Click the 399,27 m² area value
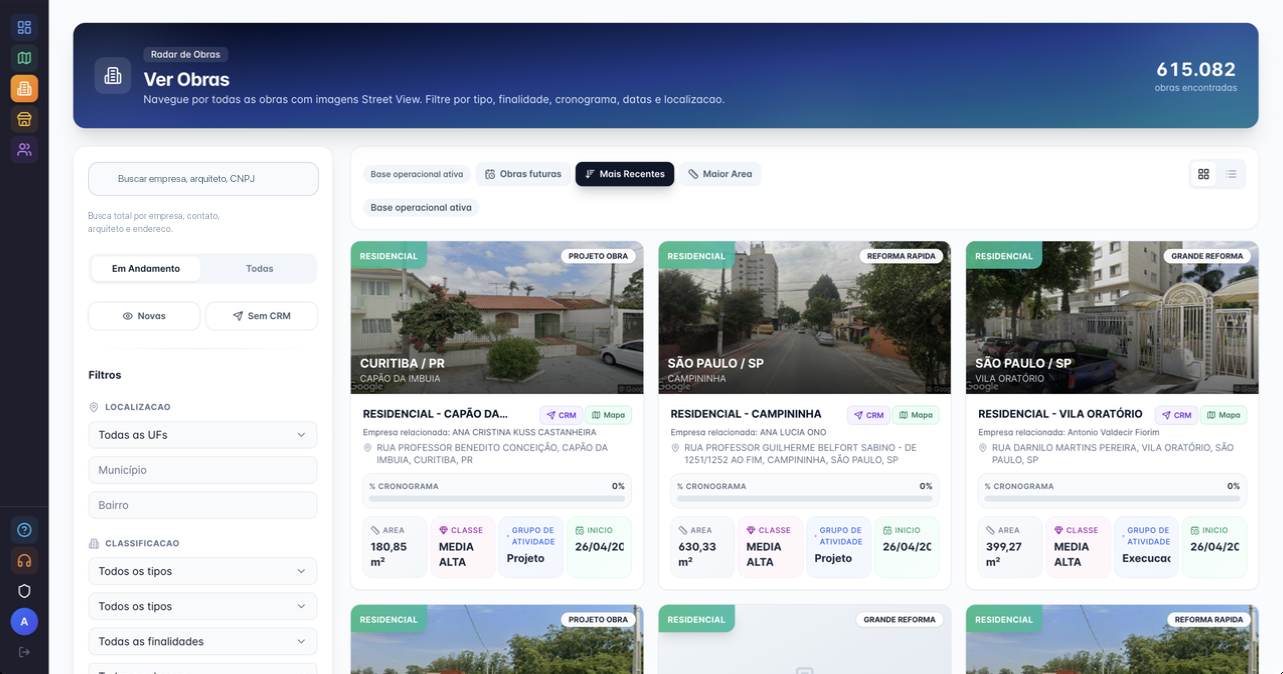 pos(1005,554)
